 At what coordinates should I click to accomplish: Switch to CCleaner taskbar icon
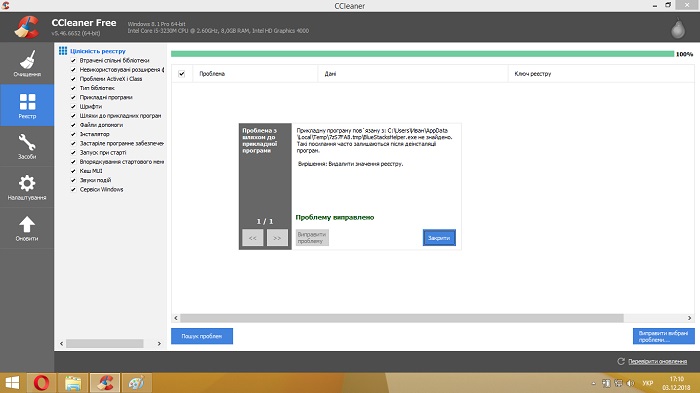pos(105,383)
